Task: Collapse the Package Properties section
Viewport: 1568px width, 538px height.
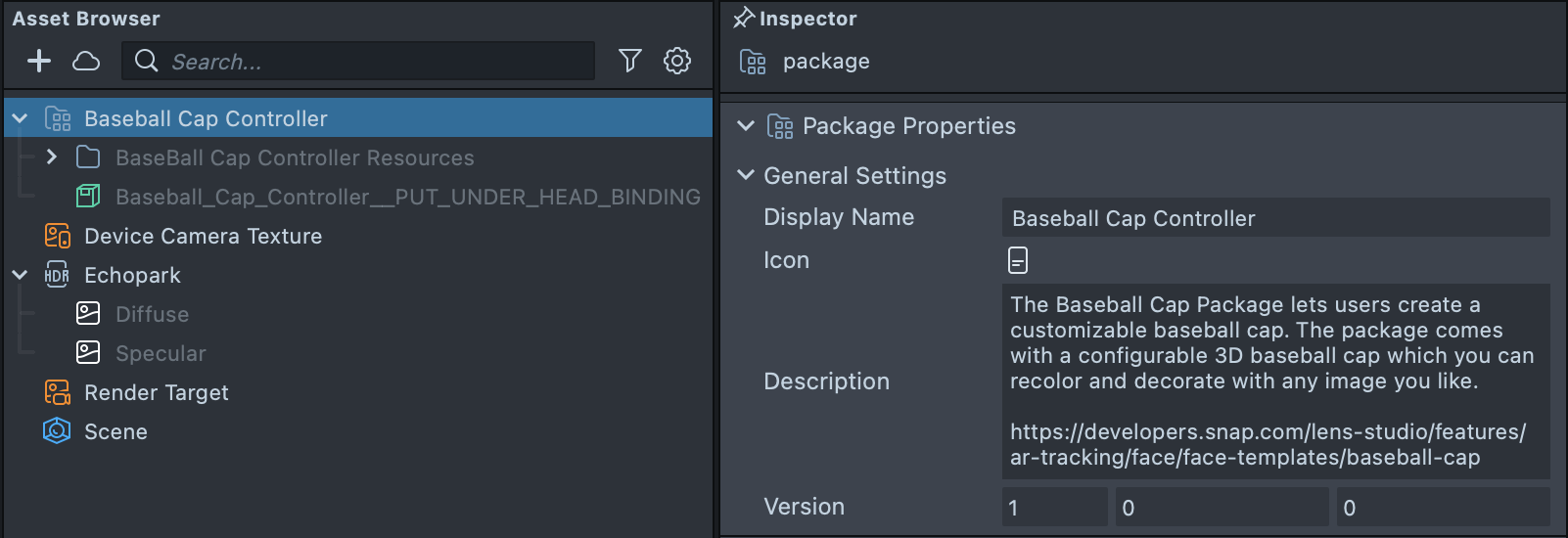Action: 746,126
